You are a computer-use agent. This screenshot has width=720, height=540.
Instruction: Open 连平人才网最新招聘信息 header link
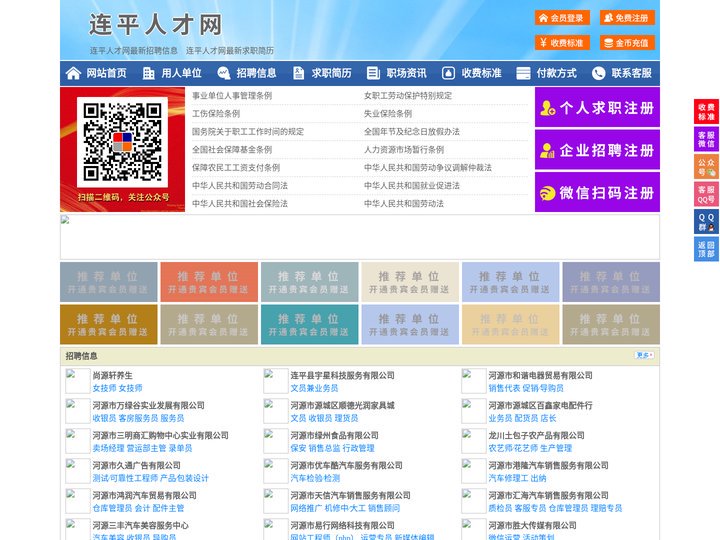(x=134, y=51)
